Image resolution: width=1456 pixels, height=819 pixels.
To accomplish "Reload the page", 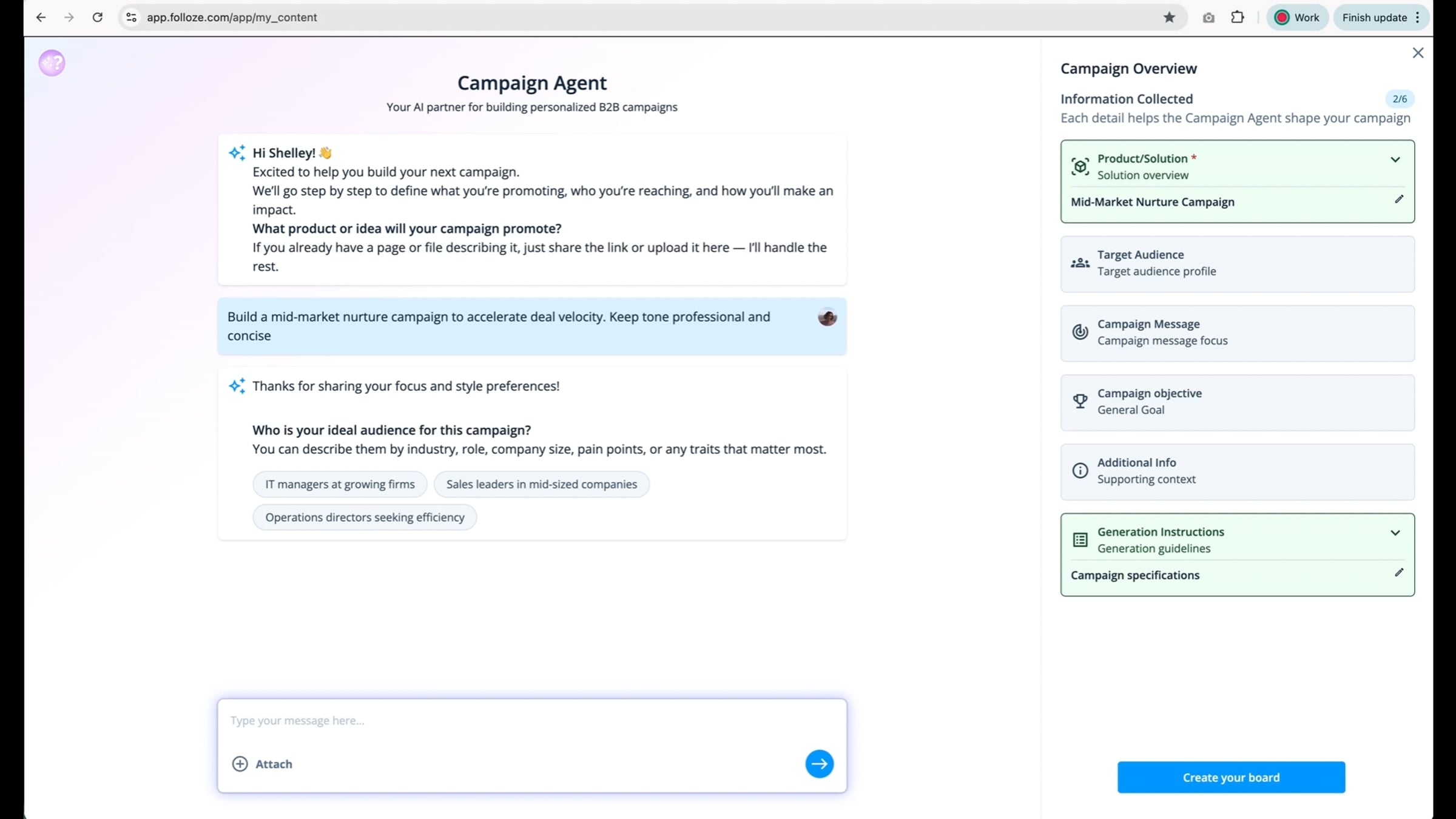I will (97, 18).
